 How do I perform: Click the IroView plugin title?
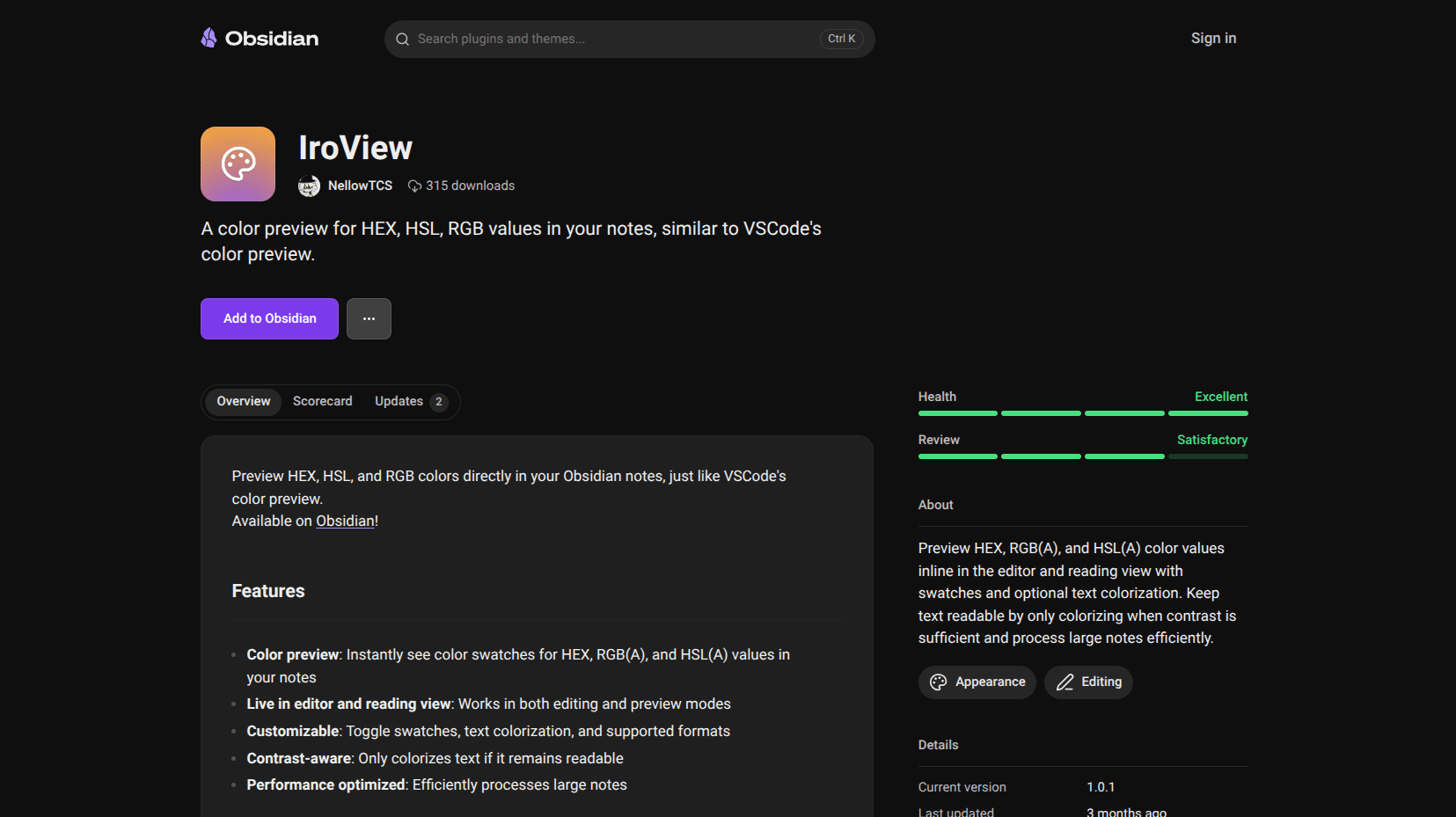point(355,148)
